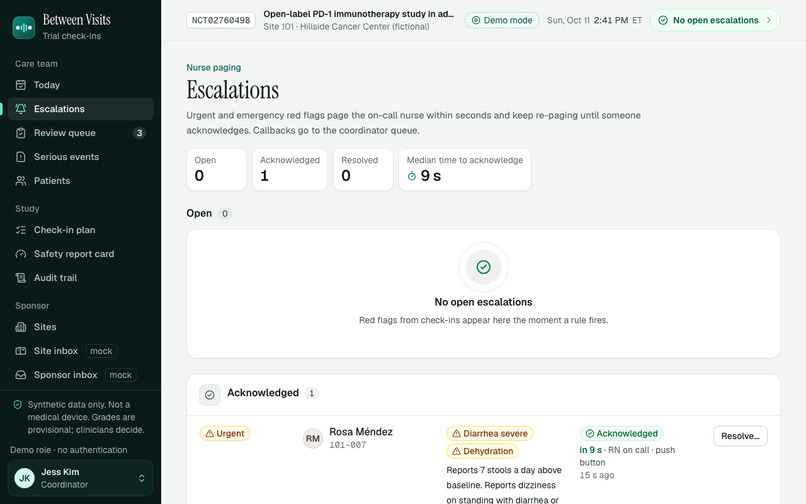Screen dimensions: 806x504
Task: Click the Review queue clipboard icon
Action: pyautogui.click(x=21, y=133)
